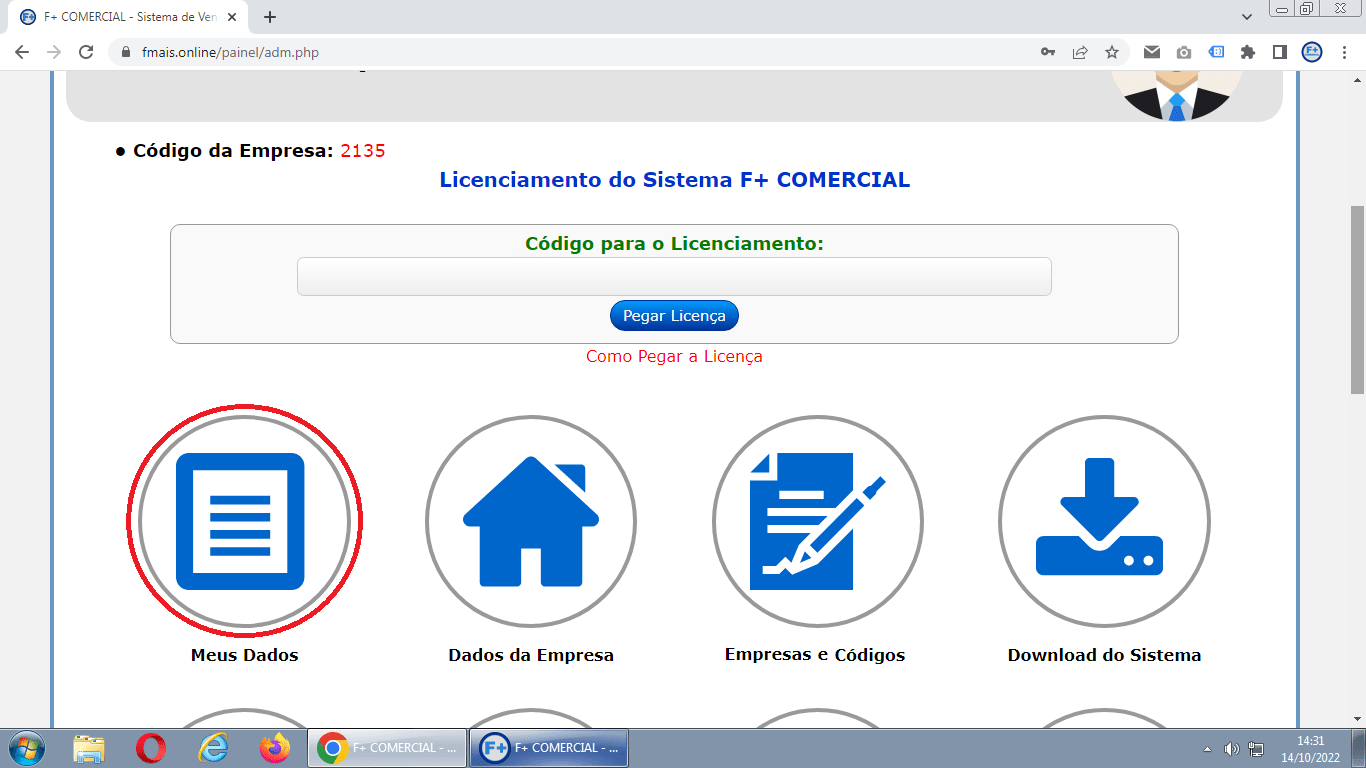Launch Internet Explorer from the taskbar

point(213,748)
